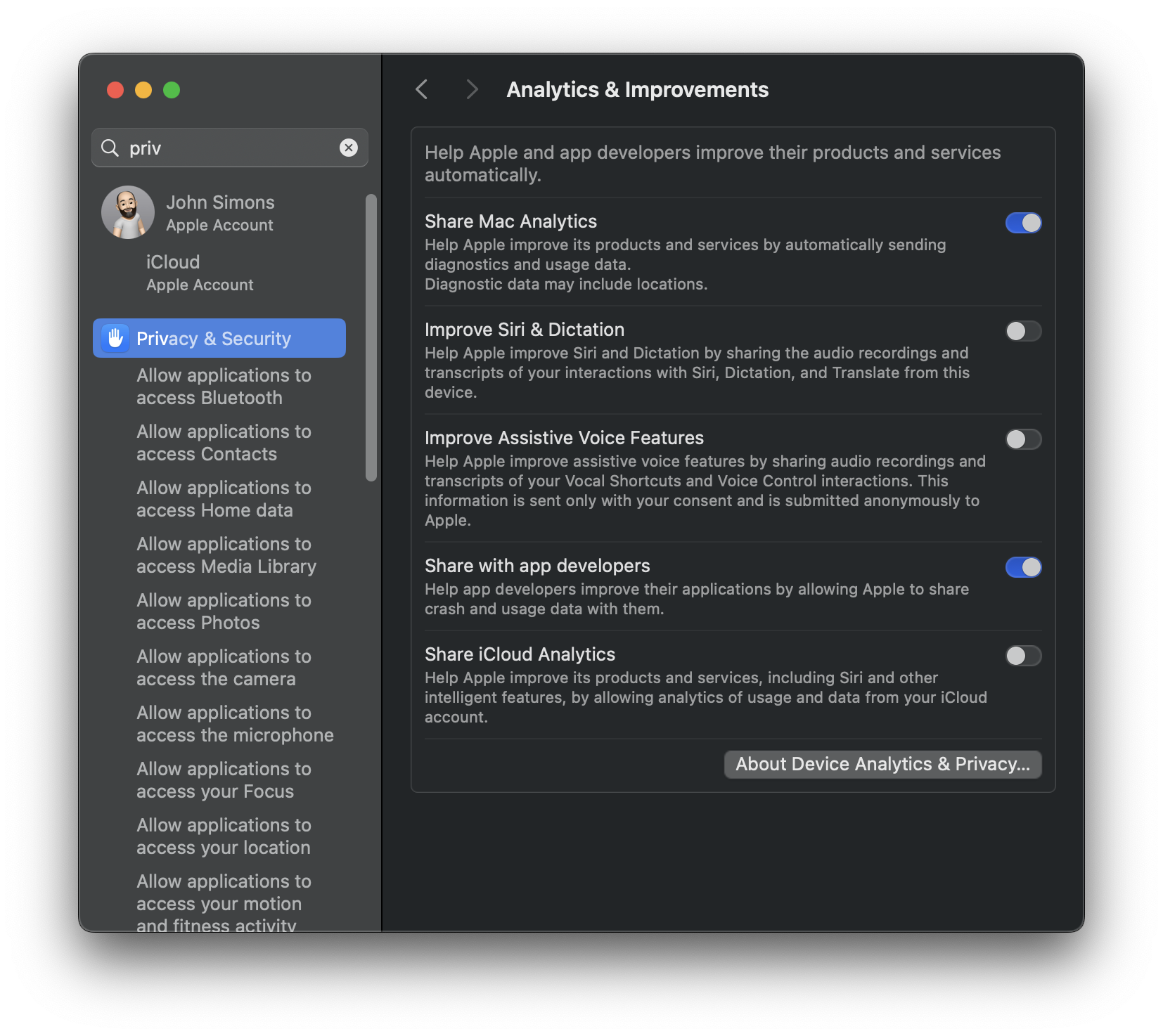The height and width of the screenshot is (1036, 1163).
Task: Go forward with the right chevron
Action: point(472,89)
